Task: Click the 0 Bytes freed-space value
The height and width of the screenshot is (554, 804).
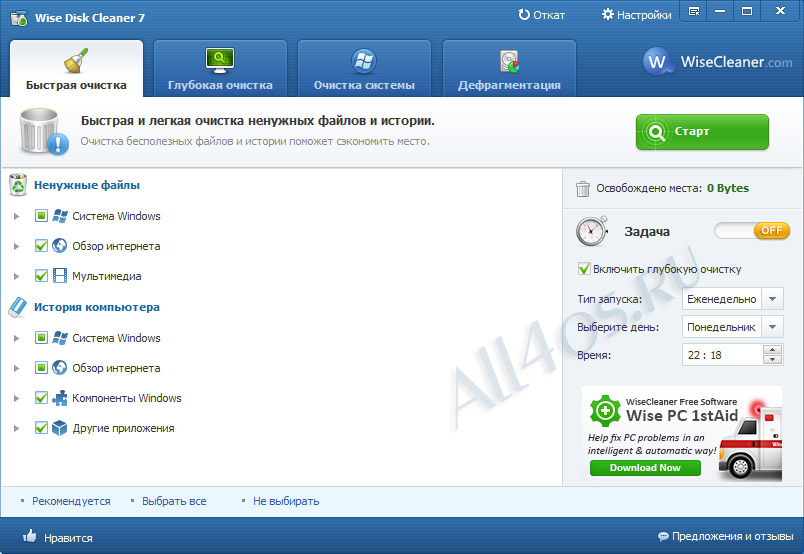Action: point(728,188)
